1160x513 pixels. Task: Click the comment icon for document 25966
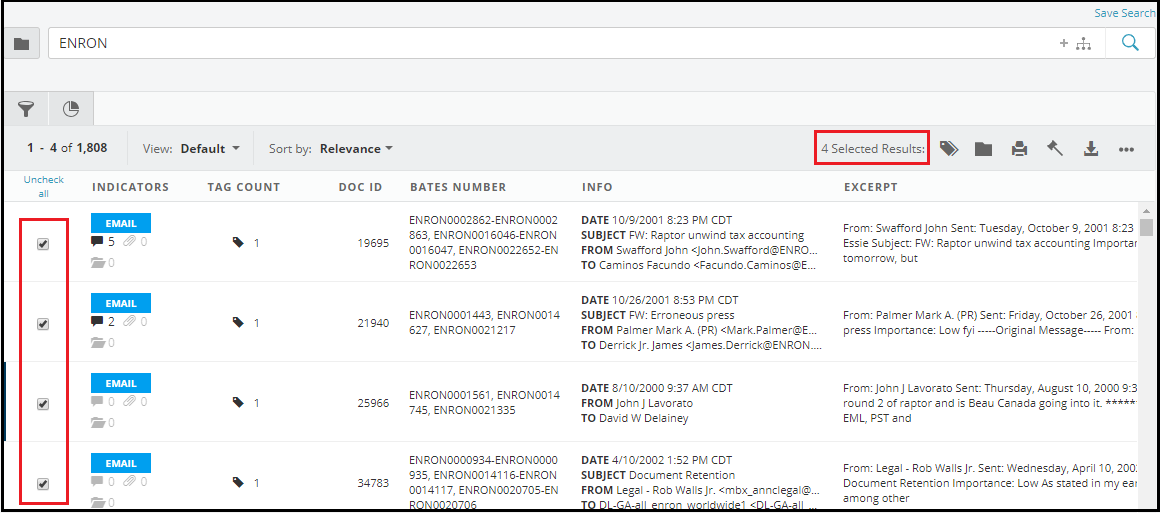pos(97,401)
